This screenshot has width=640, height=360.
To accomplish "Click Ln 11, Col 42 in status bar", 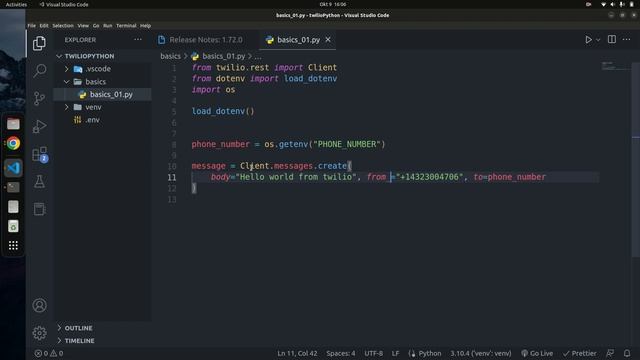I will coord(297,353).
